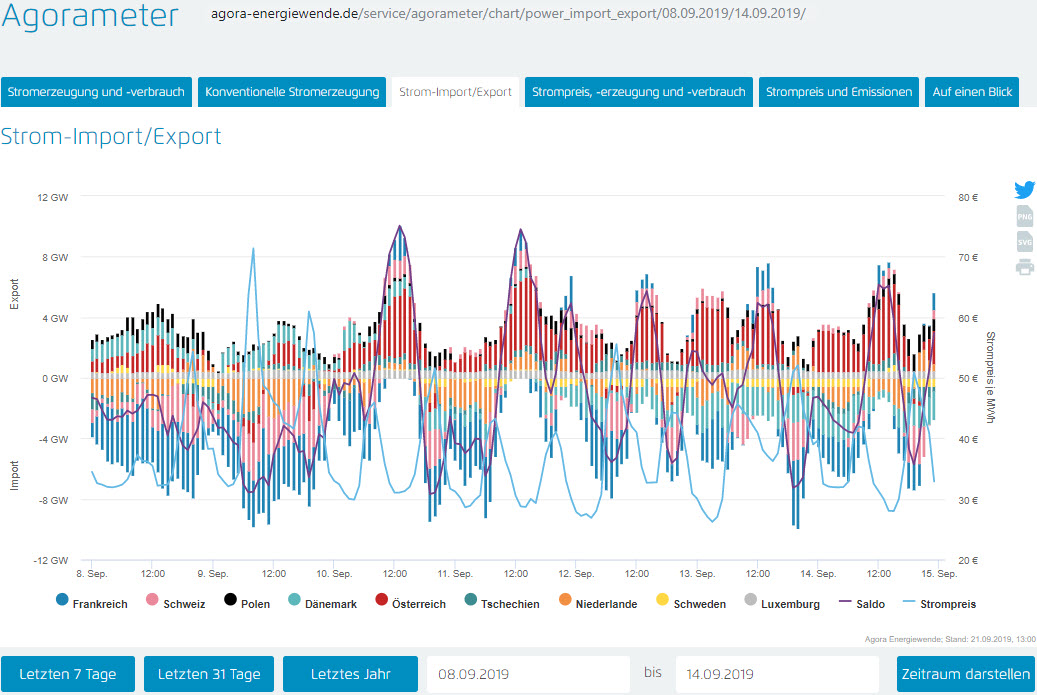
Task: Toggle Frankreich series in the legend
Action: click(x=92, y=604)
